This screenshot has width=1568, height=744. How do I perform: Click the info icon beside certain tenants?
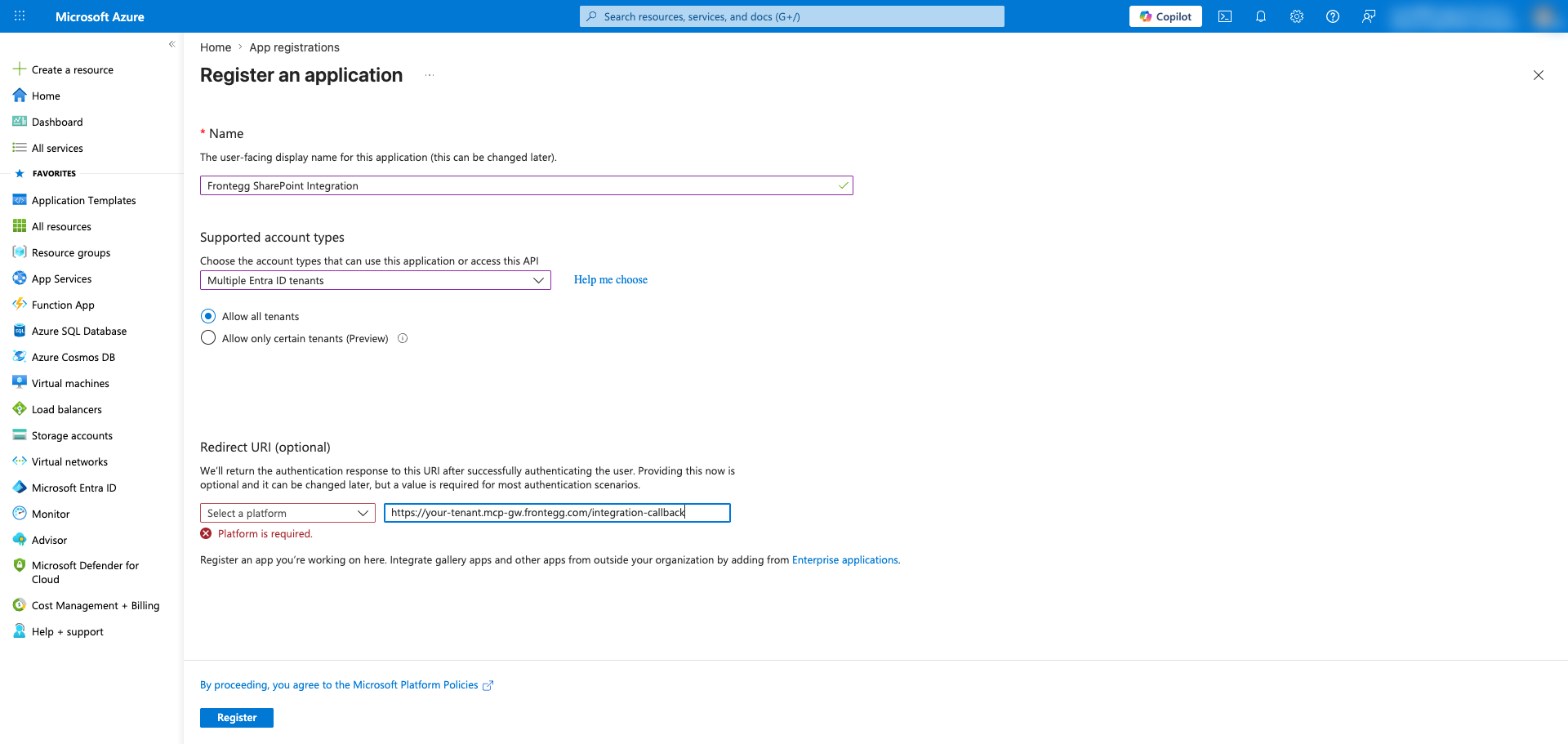(403, 338)
